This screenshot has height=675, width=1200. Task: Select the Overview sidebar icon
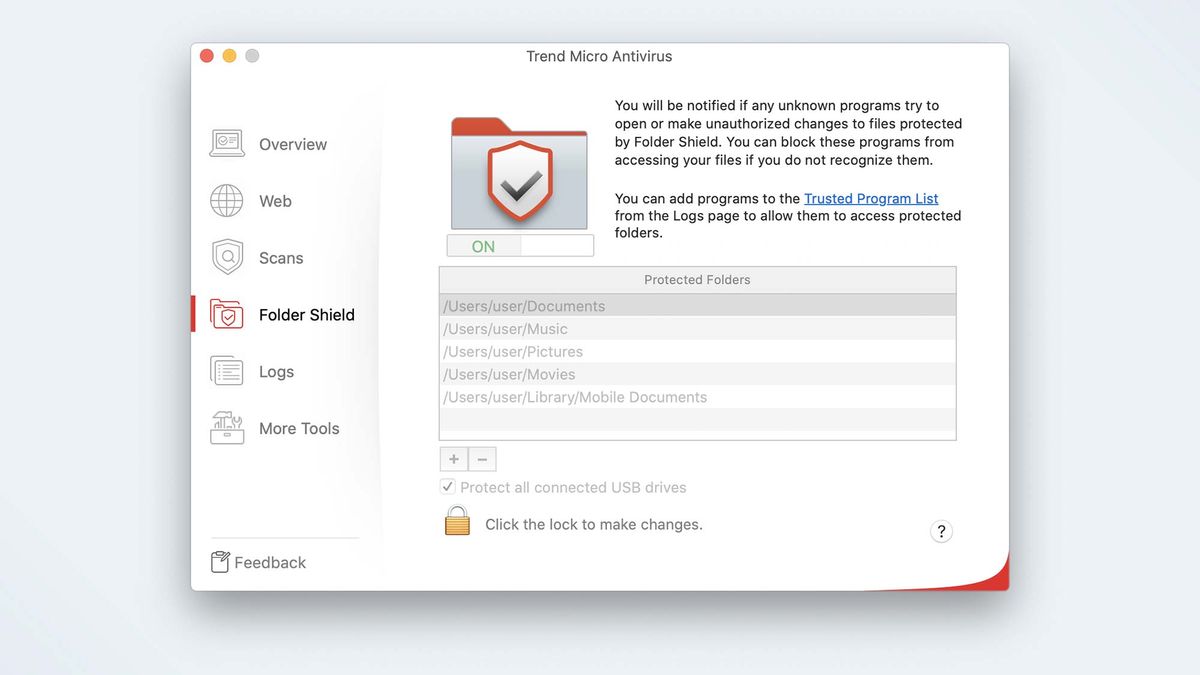226,143
